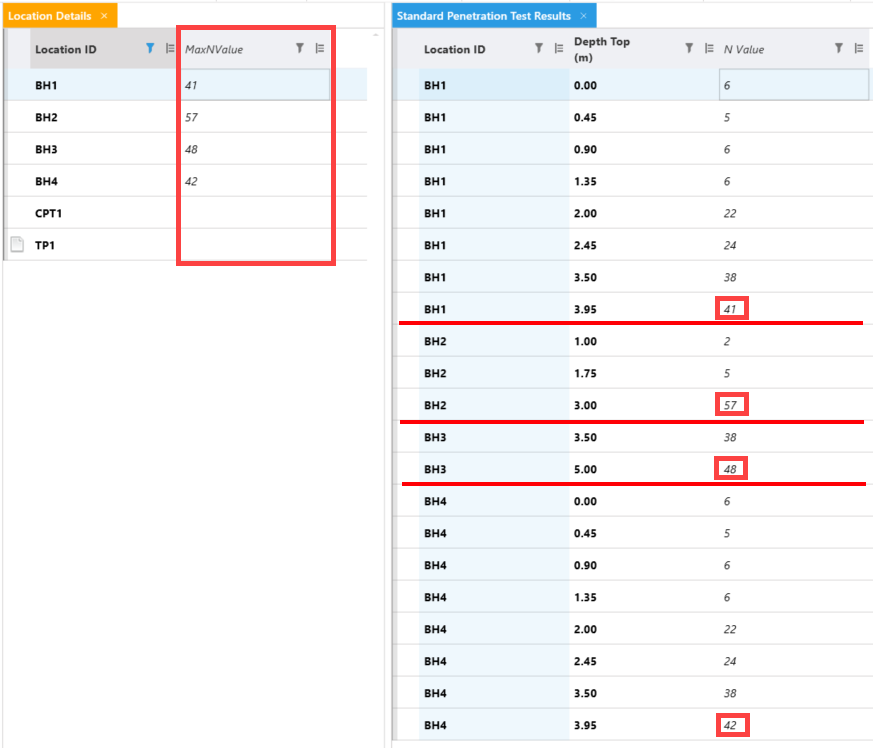Close the Location Details tab
Viewport: 873px width, 748px height.
pyautogui.click(x=104, y=16)
